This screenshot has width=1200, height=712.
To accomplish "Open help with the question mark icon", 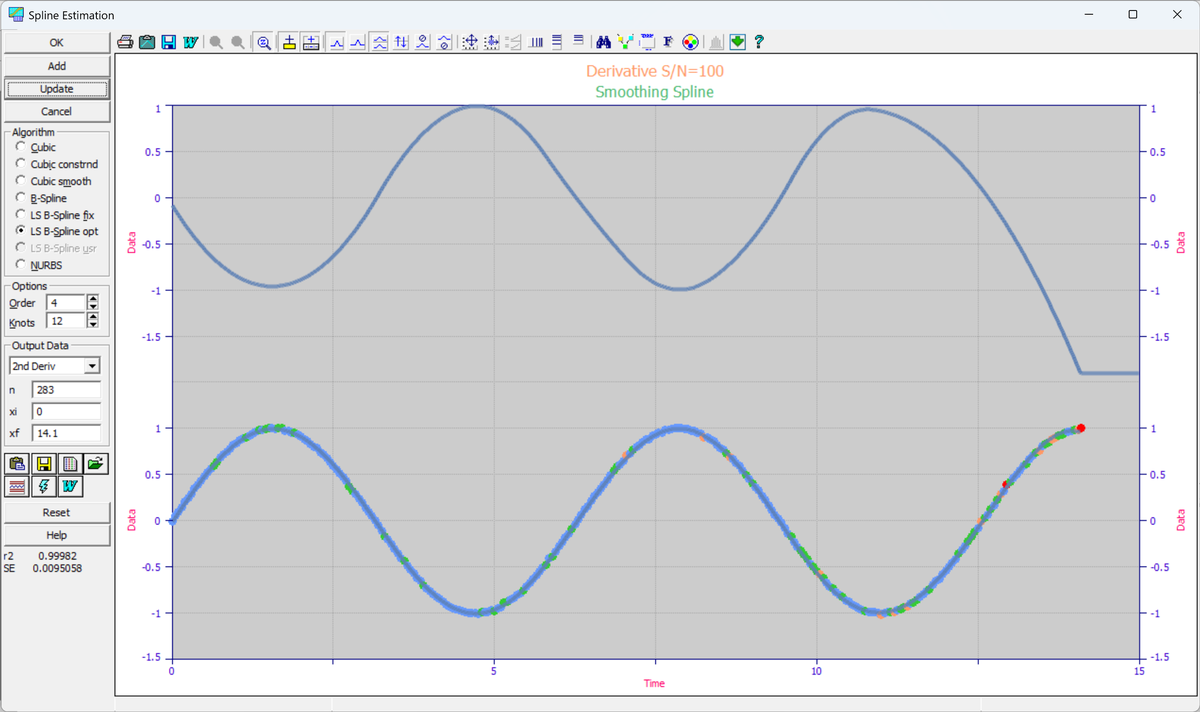I will pyautogui.click(x=760, y=42).
